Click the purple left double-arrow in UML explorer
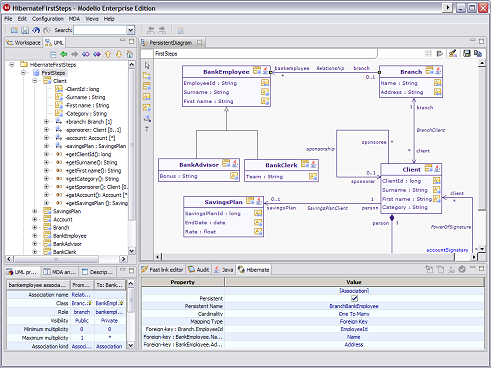 point(86,54)
